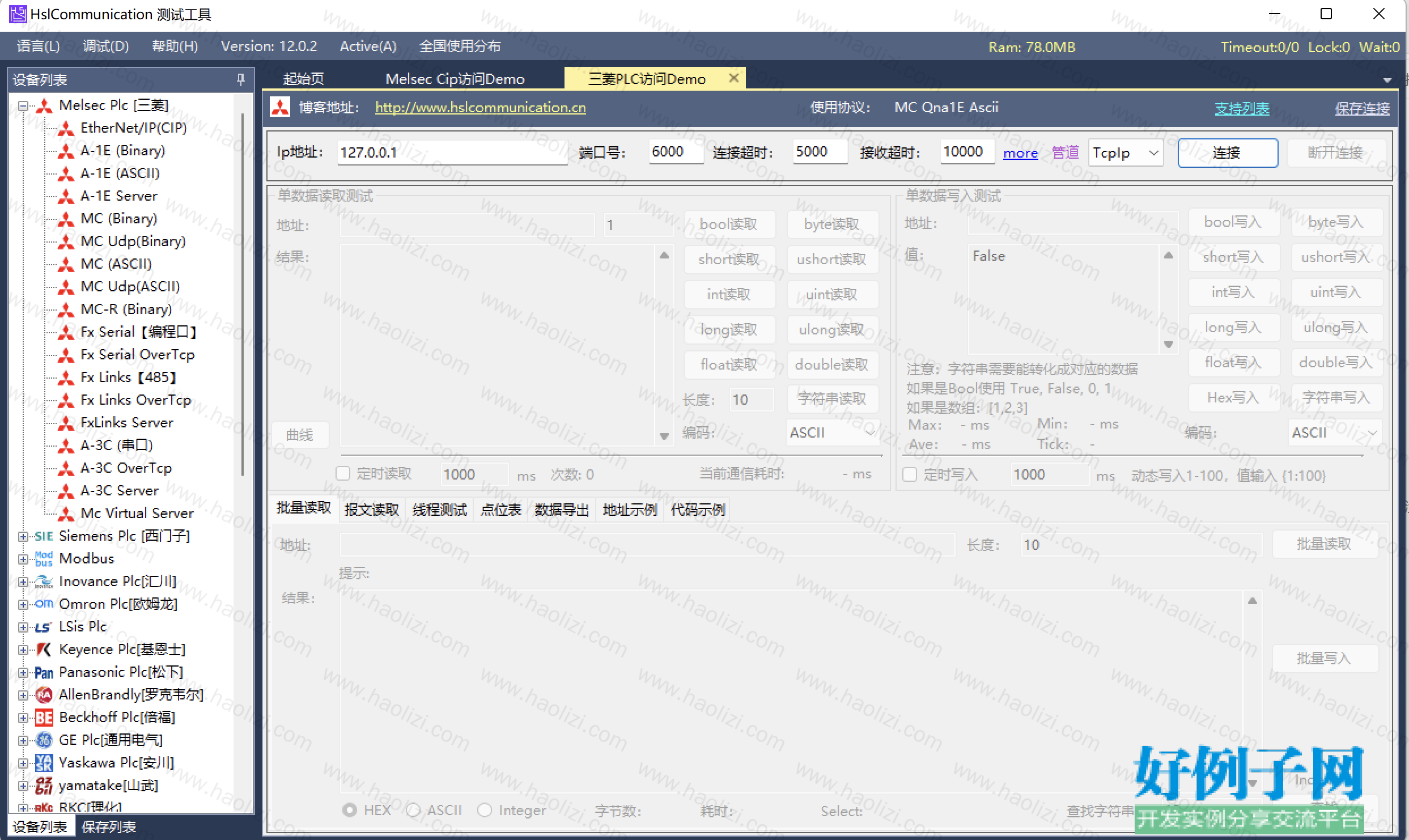Click the icon next to A-1E (ASCII)
Viewport: 1409px width, 840px height.
pyautogui.click(x=66, y=174)
